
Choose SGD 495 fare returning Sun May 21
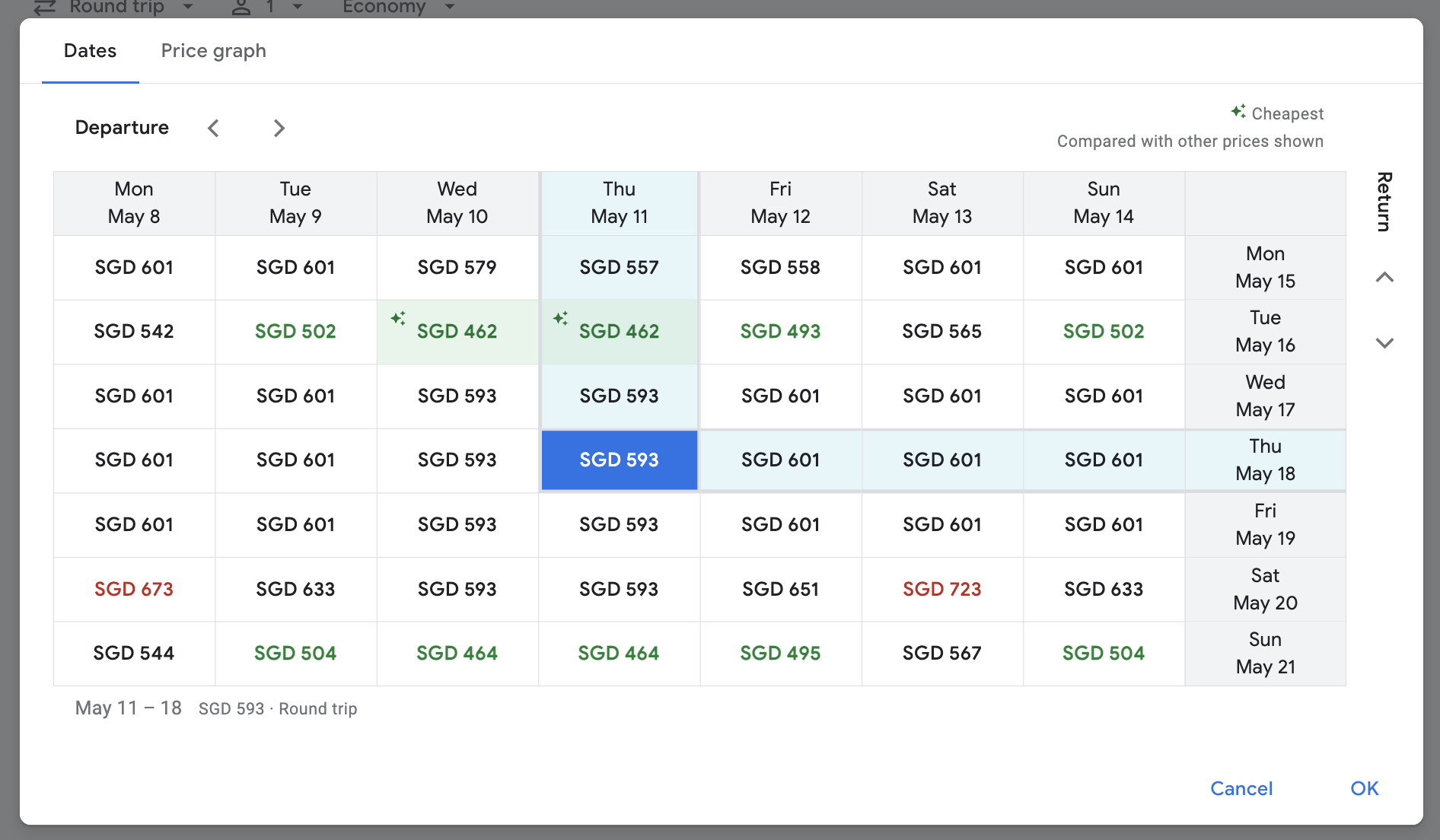(x=780, y=654)
